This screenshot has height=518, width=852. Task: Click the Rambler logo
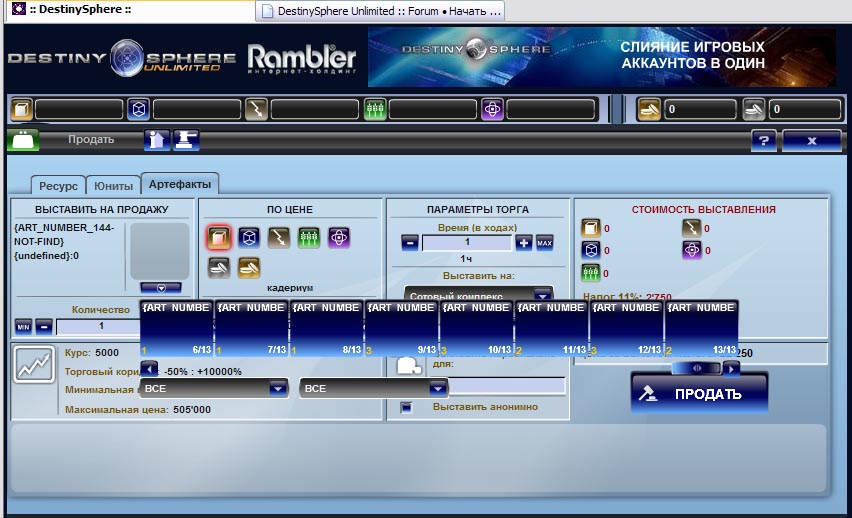(x=302, y=58)
